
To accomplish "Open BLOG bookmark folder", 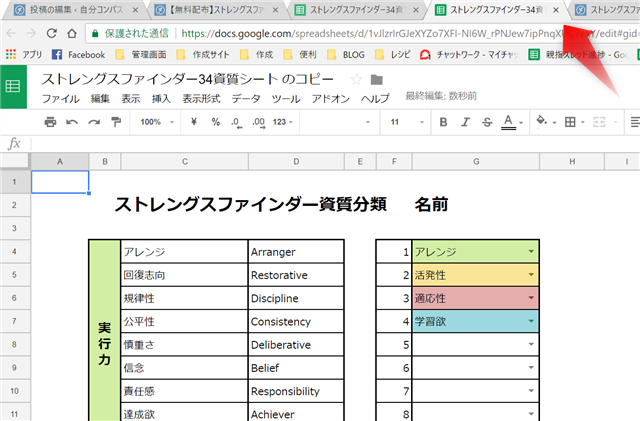I will coord(346,54).
